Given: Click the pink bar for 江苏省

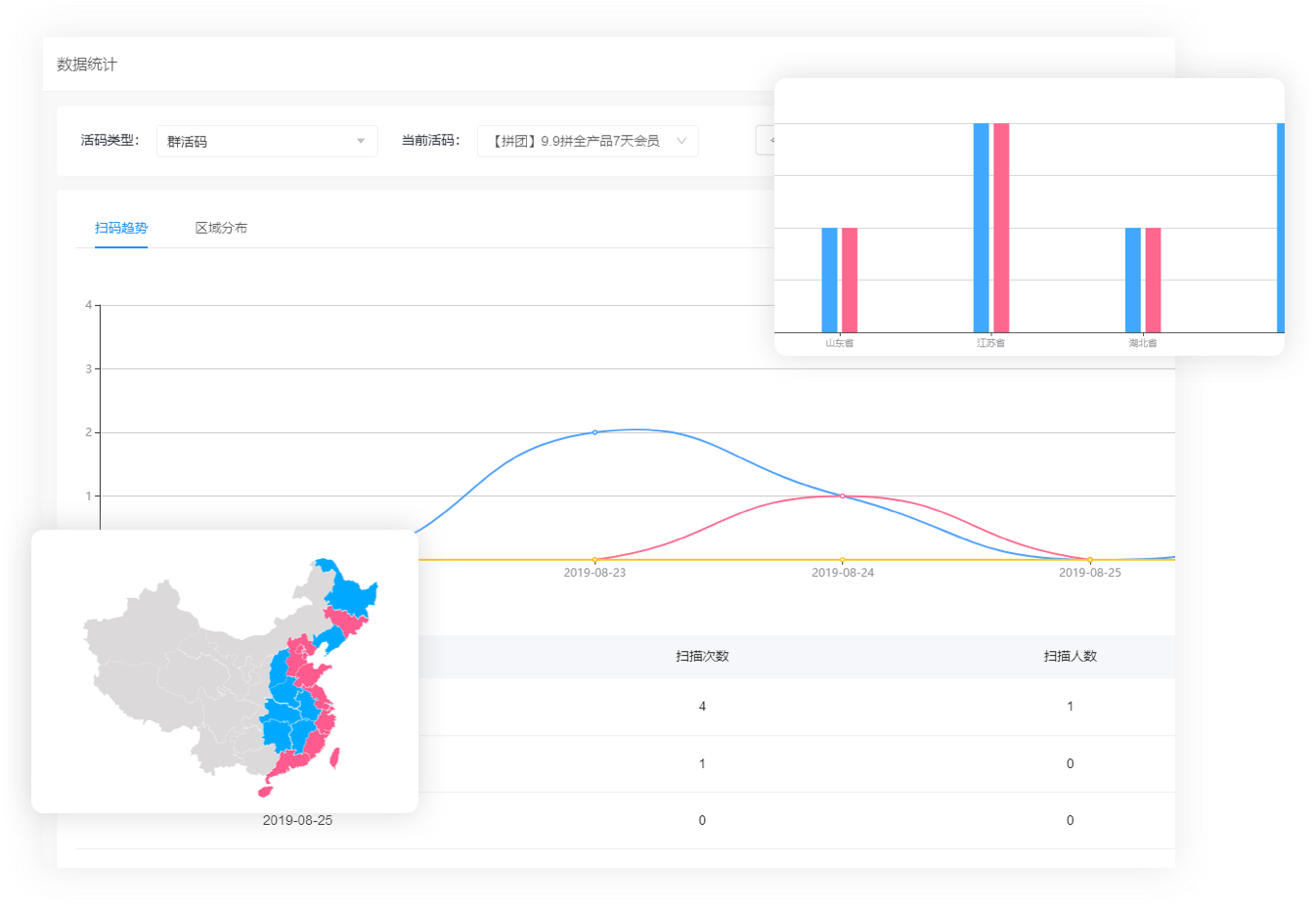Looking at the screenshot, I should tap(1001, 227).
